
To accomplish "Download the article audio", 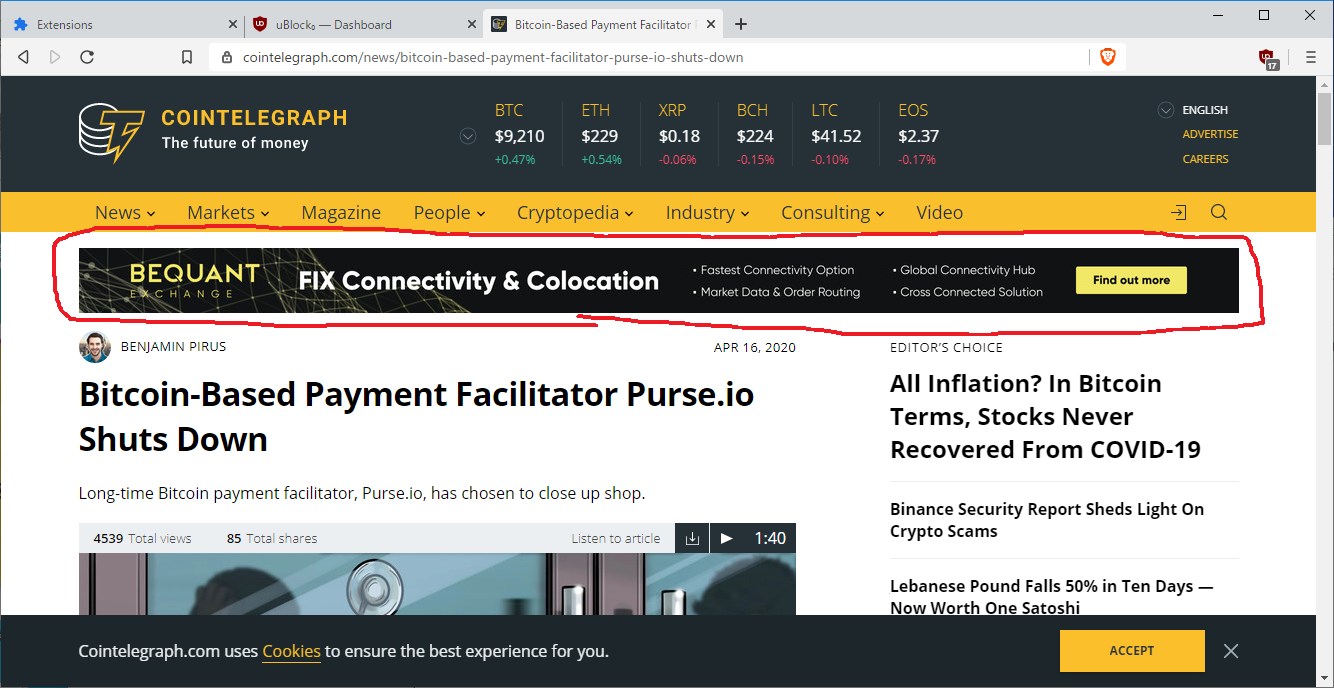I will [x=692, y=538].
